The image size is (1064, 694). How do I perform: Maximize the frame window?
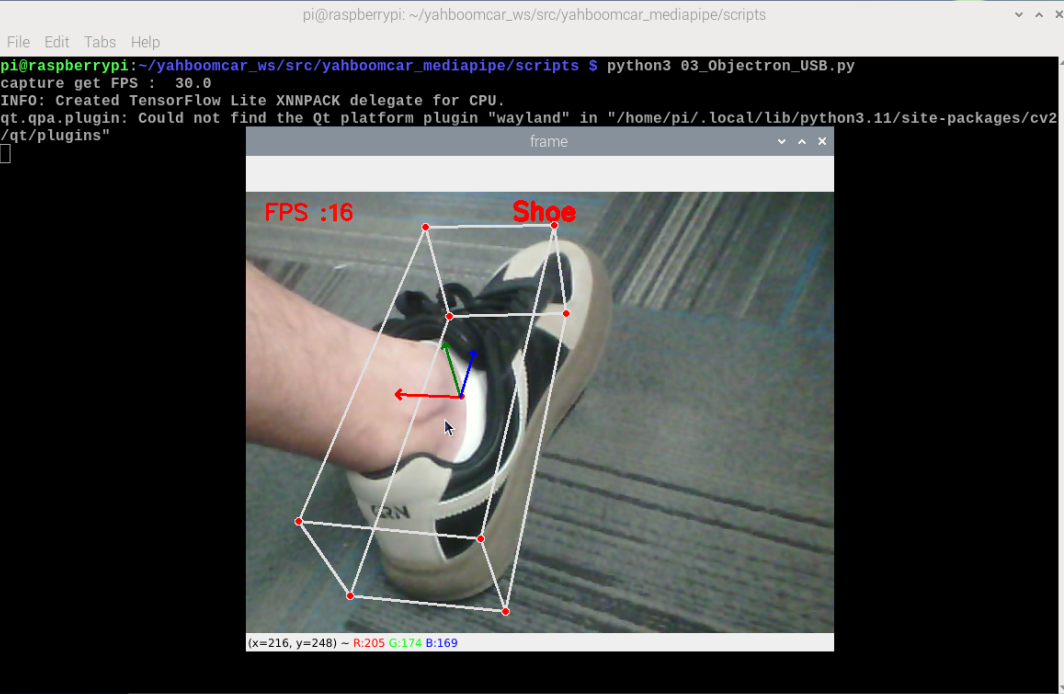click(x=802, y=142)
